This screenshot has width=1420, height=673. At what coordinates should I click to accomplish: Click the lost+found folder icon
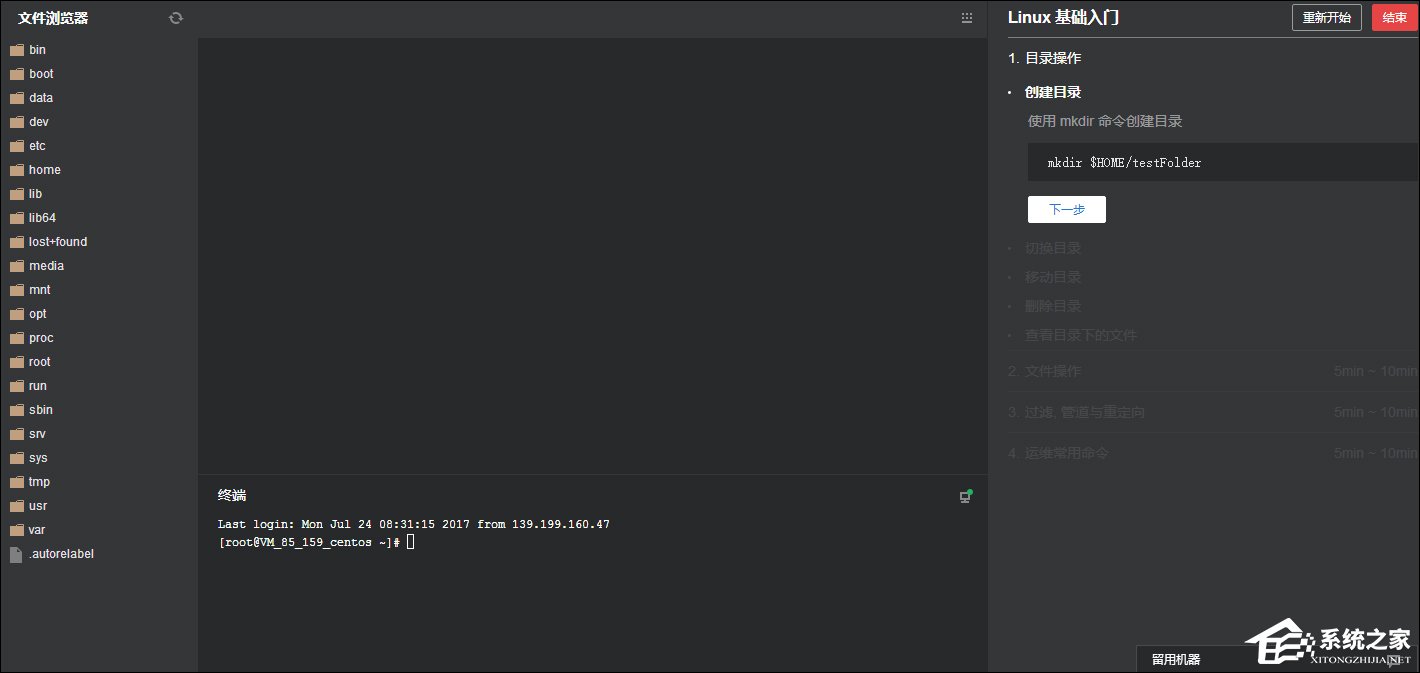(16, 242)
